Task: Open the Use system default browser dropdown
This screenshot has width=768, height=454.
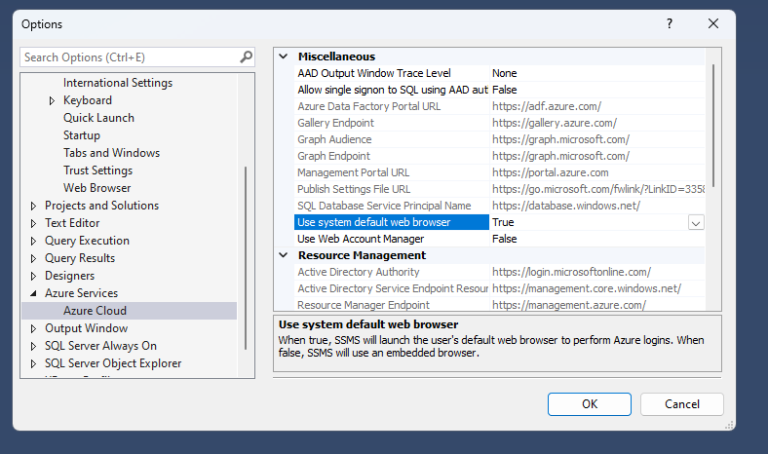Action: point(696,222)
